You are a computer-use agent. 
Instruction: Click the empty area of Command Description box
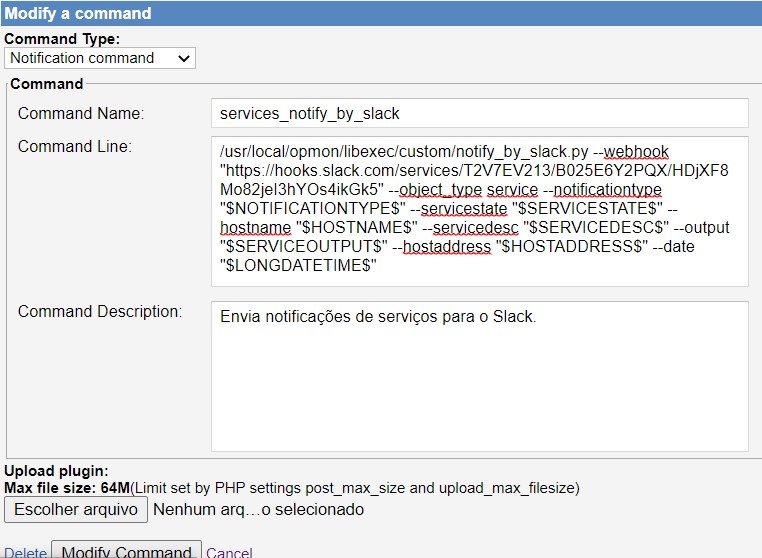[x=479, y=400]
